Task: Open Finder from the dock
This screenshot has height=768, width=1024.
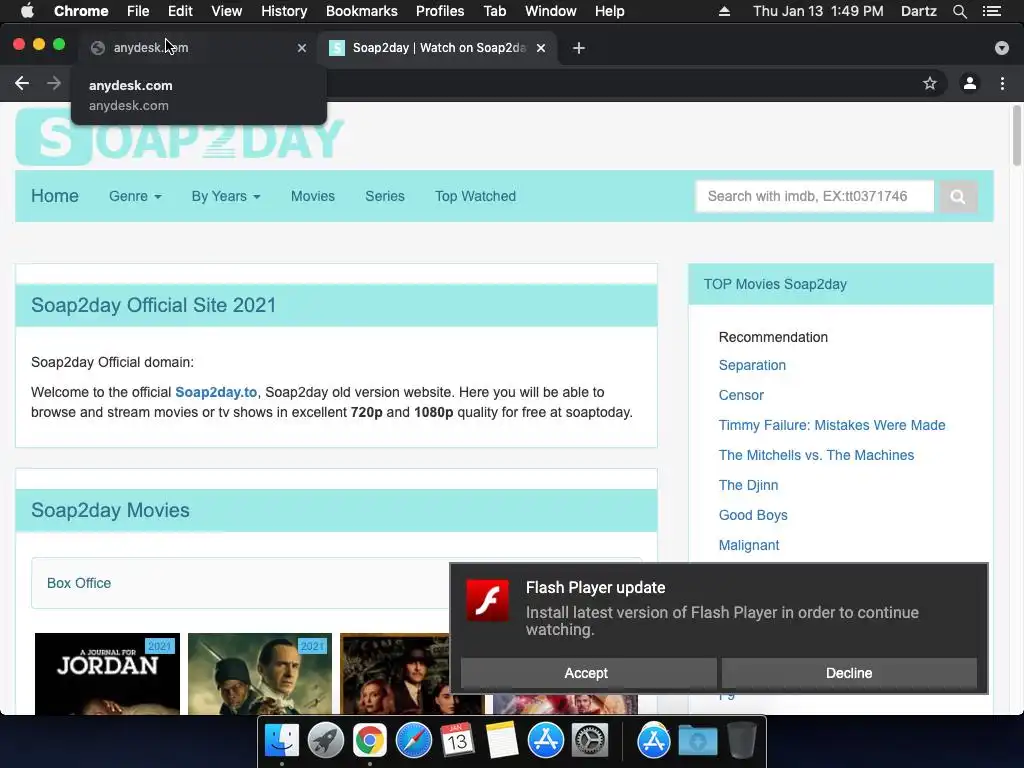Action: click(x=281, y=741)
